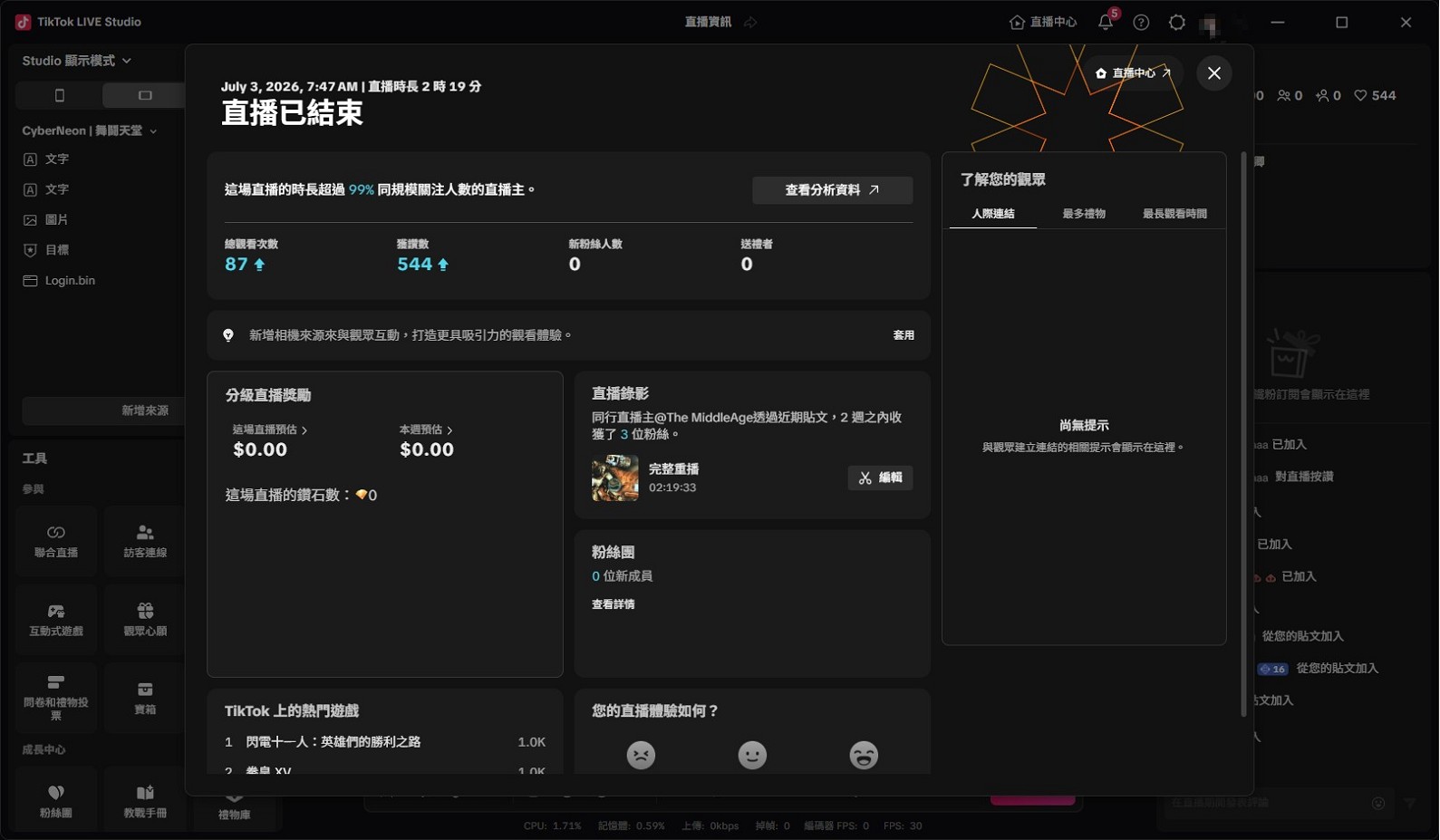Viewport: 1440px width, 840px height.
Task: Open the 觀眾心願 tool
Action: tap(145, 620)
